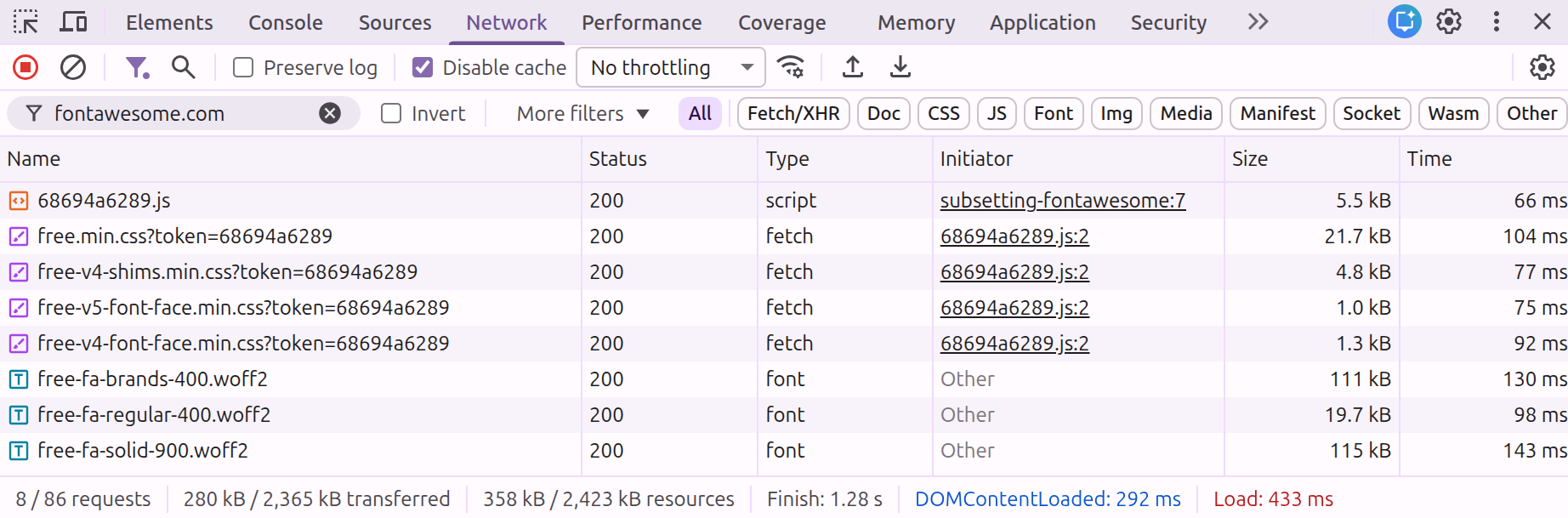The width and height of the screenshot is (1568, 518).
Task: Uncheck the Disable cache checkbox
Action: (423, 67)
